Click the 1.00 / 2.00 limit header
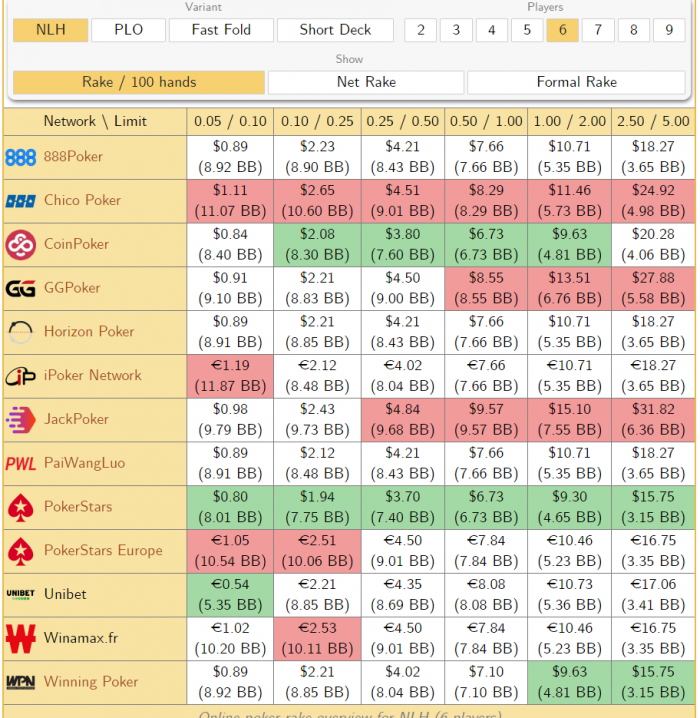Viewport: 700px width, 718px height. pos(570,122)
